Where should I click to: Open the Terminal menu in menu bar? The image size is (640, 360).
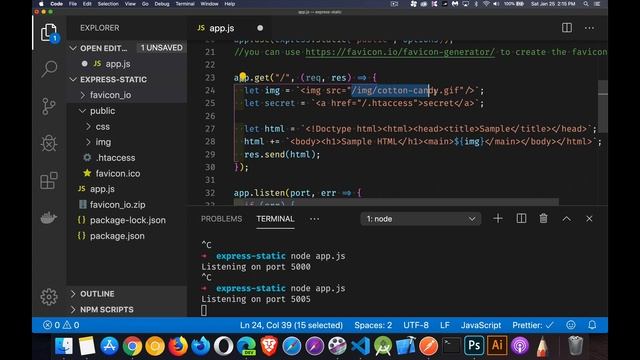[x=185, y=4]
